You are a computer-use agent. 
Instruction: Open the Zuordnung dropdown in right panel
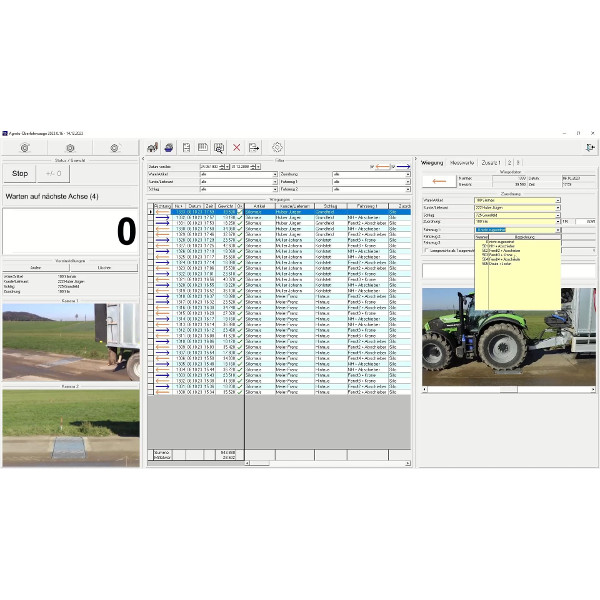pyautogui.click(x=558, y=222)
